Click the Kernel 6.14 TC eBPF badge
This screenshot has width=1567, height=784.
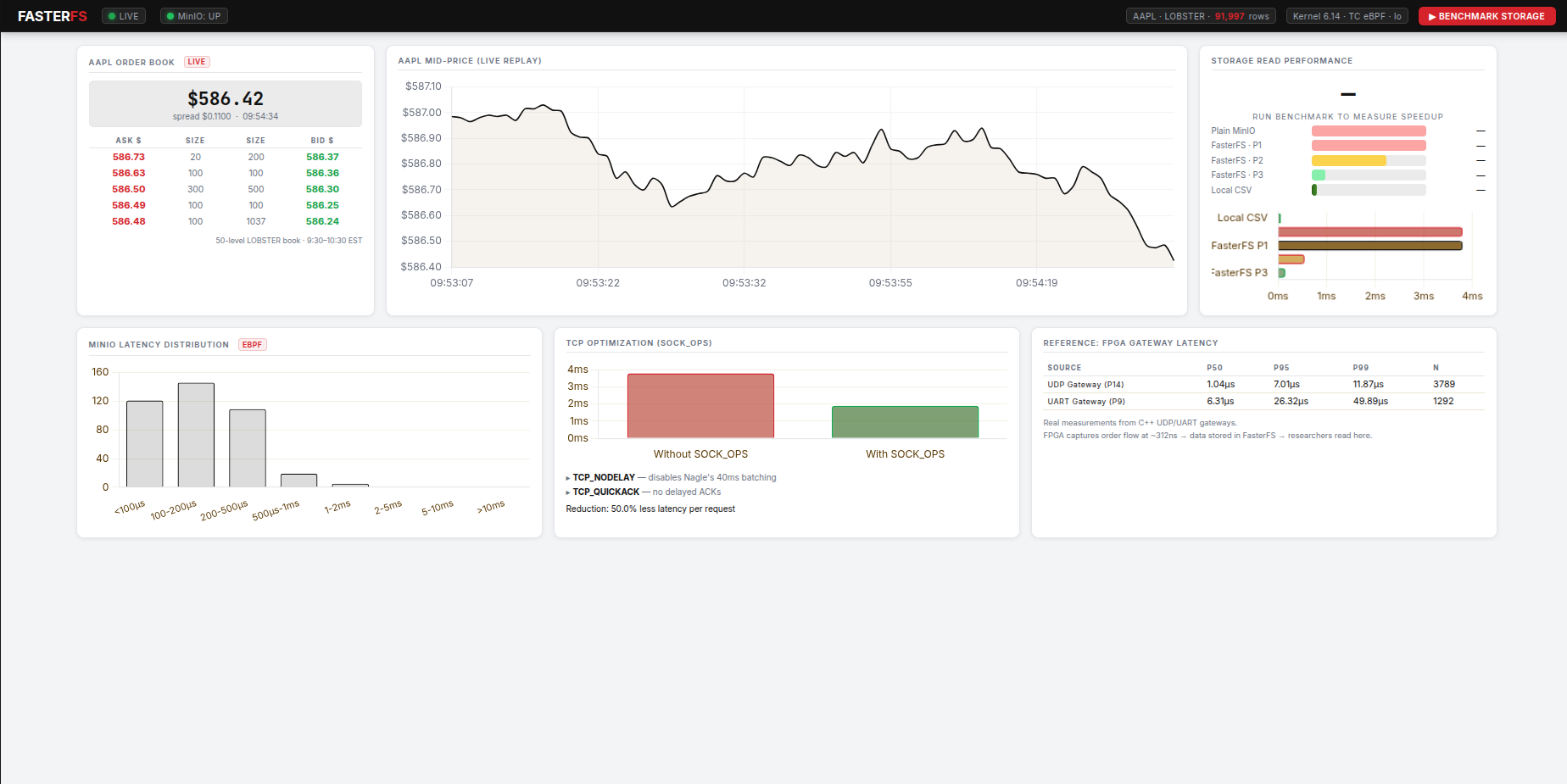click(1347, 16)
